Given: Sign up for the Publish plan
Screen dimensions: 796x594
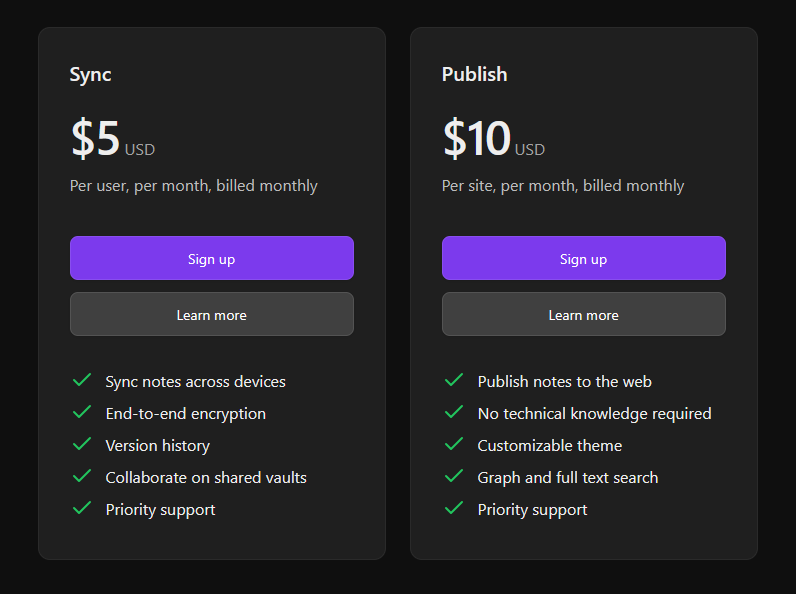Looking at the screenshot, I should pyautogui.click(x=584, y=258).
